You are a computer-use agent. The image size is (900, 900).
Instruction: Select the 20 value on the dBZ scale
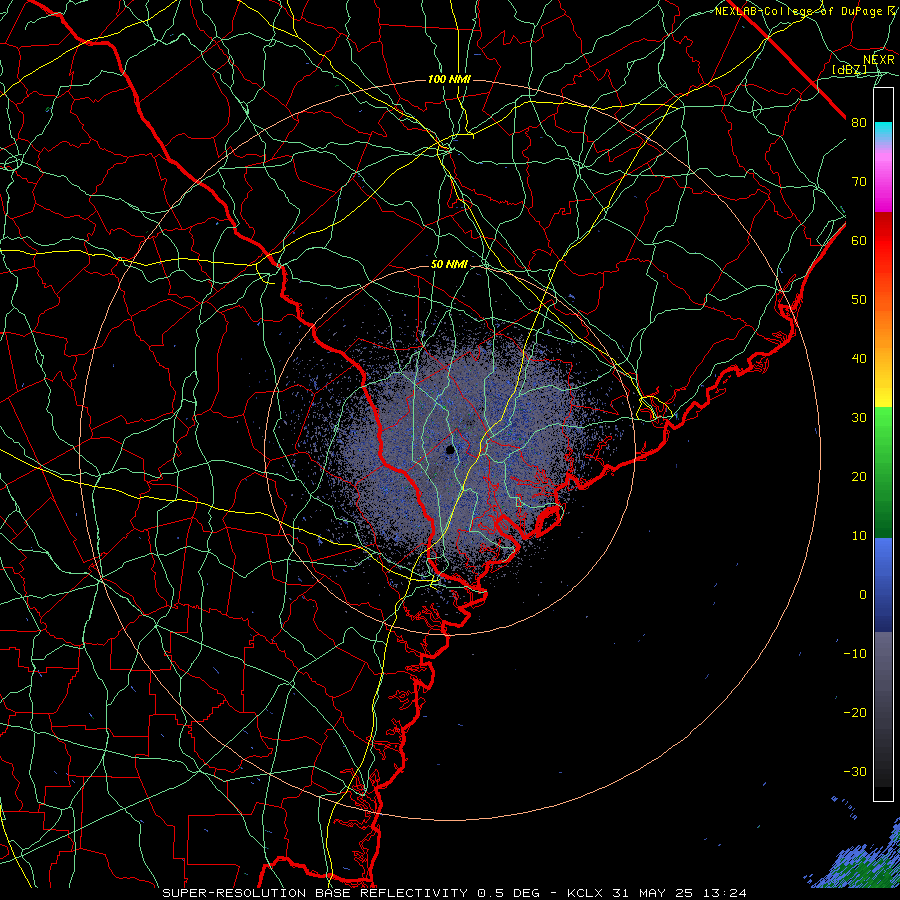click(x=859, y=477)
